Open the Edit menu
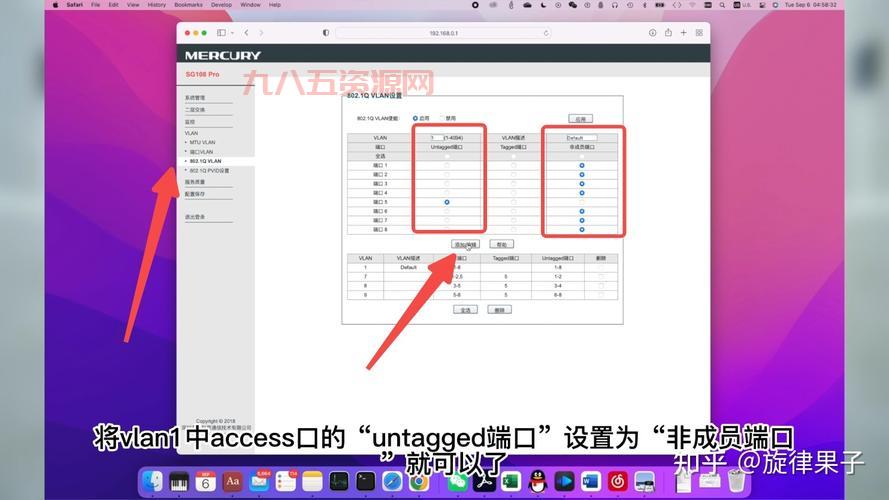The height and width of the screenshot is (500, 889). pos(113,5)
